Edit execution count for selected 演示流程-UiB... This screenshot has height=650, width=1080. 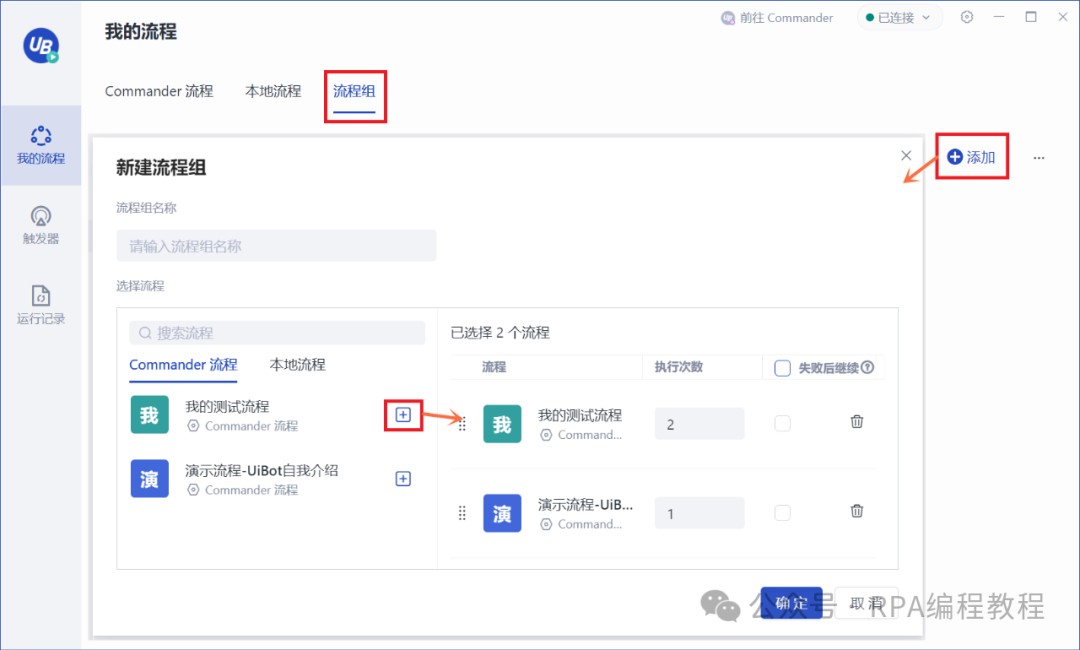click(x=699, y=514)
